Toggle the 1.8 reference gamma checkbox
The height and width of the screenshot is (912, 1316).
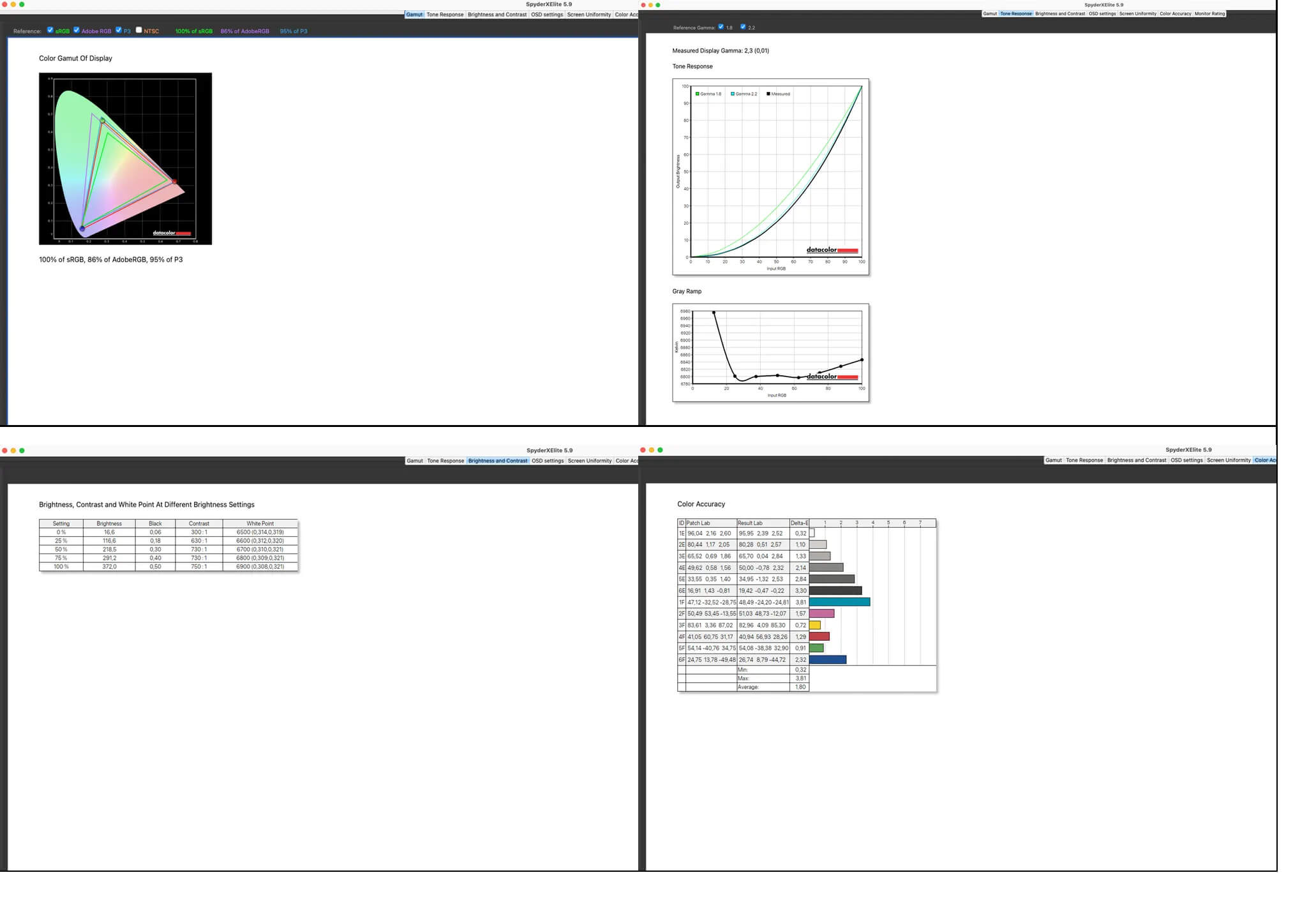(721, 27)
